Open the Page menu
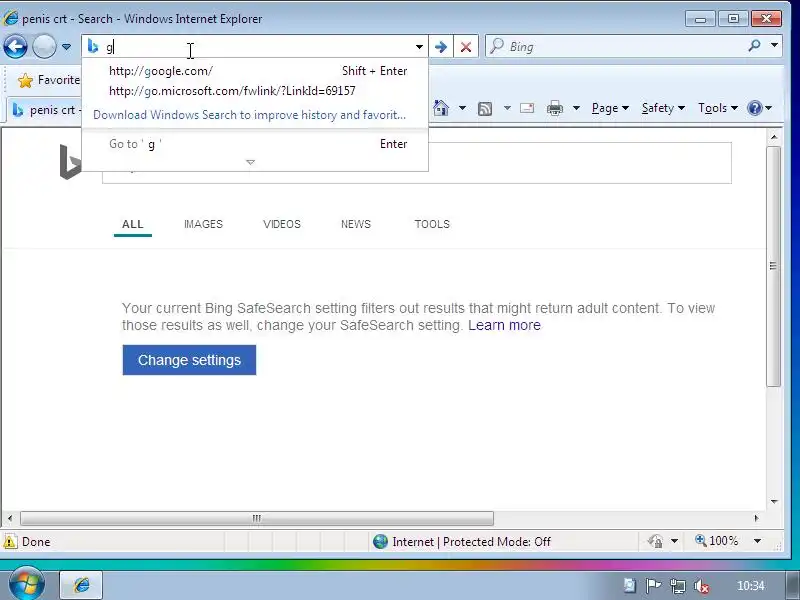The image size is (800, 600). 610,108
